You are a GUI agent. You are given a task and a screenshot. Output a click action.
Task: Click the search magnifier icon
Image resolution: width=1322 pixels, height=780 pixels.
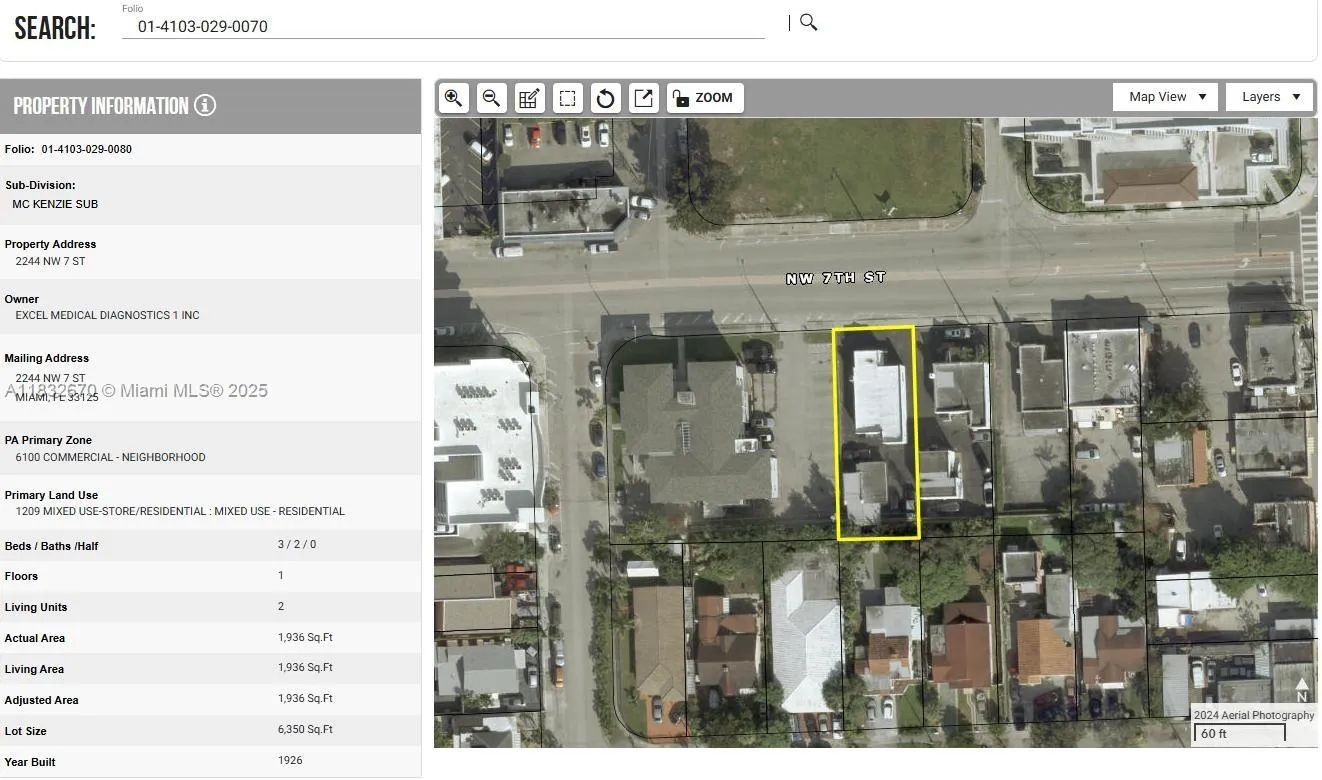coord(808,21)
